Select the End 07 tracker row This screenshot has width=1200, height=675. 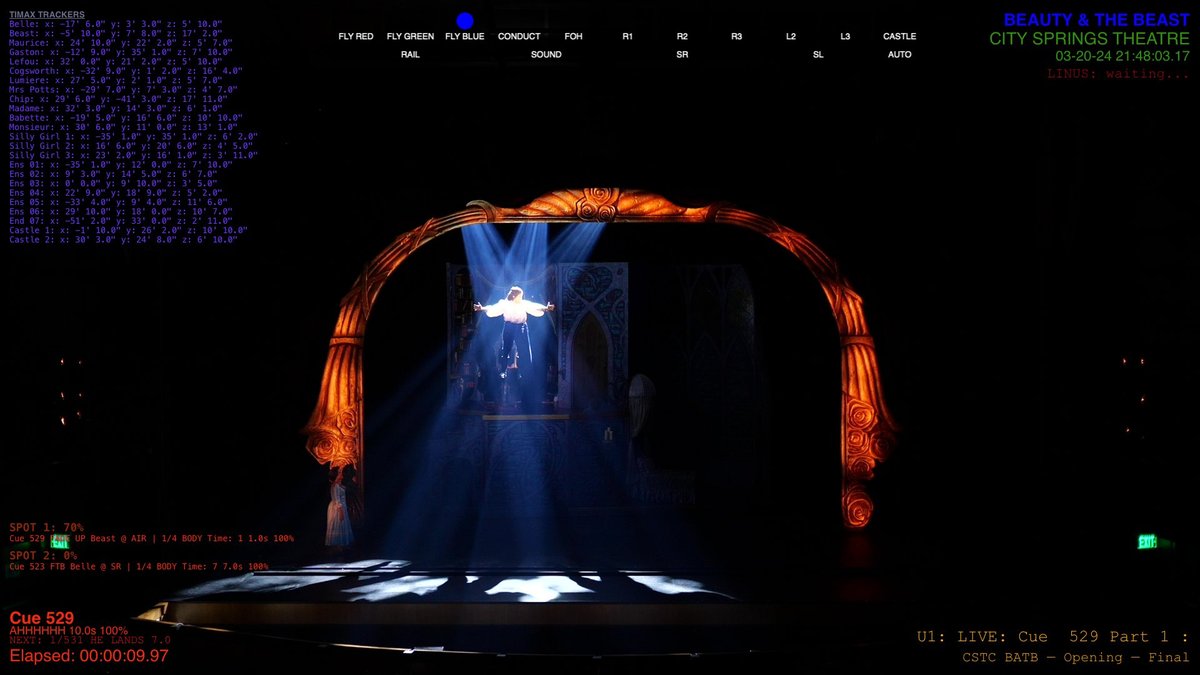click(121, 221)
